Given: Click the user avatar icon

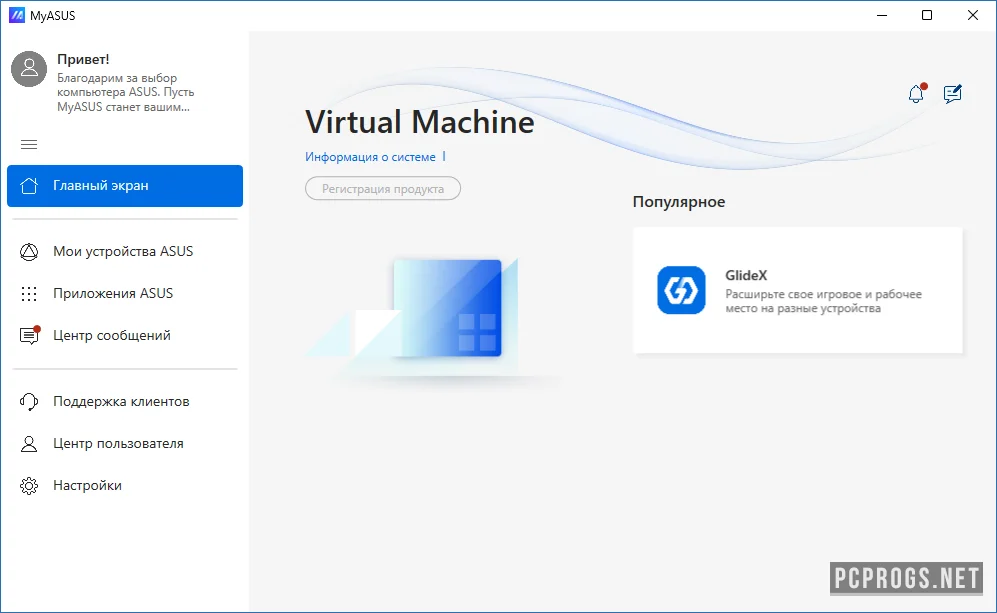Looking at the screenshot, I should (x=30, y=69).
